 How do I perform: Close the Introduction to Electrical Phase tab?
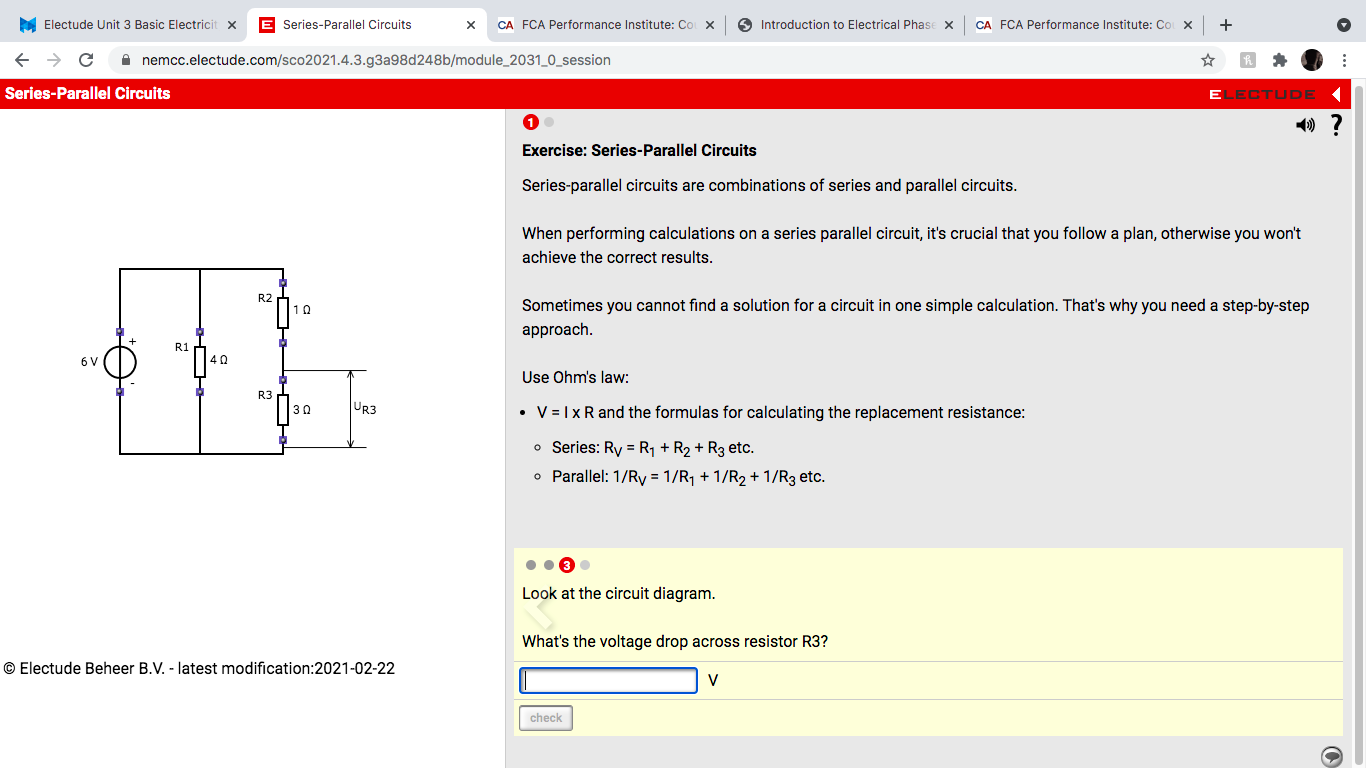tap(948, 25)
